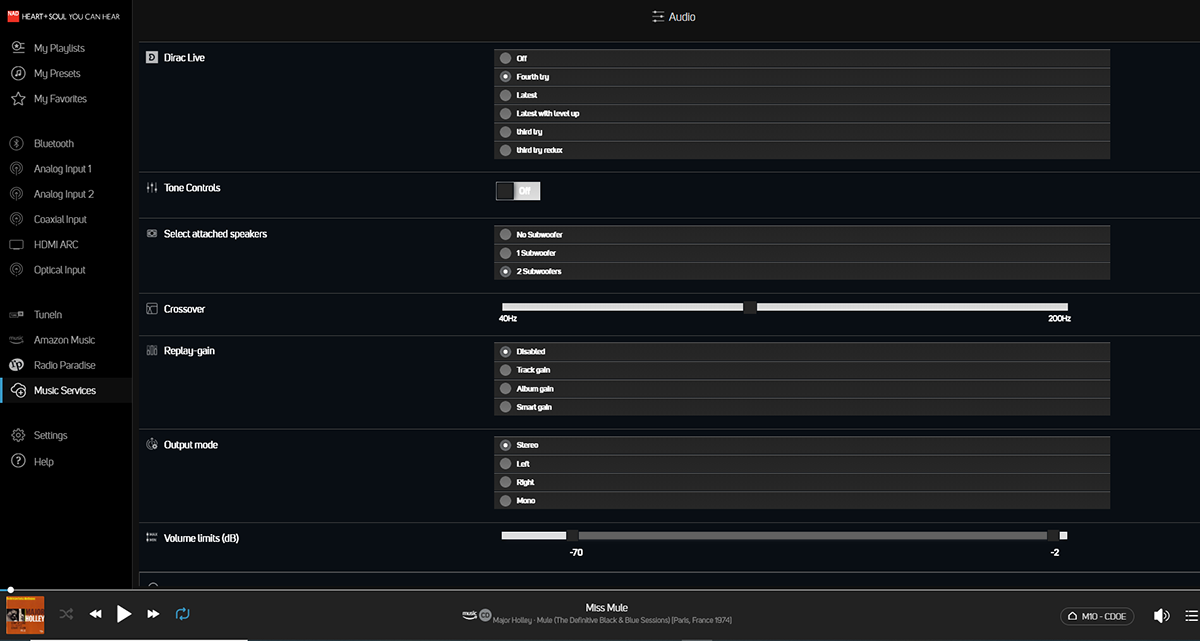The image size is (1200, 641).
Task: Select the "third try redux" Dirac filter
Action: tap(802, 150)
